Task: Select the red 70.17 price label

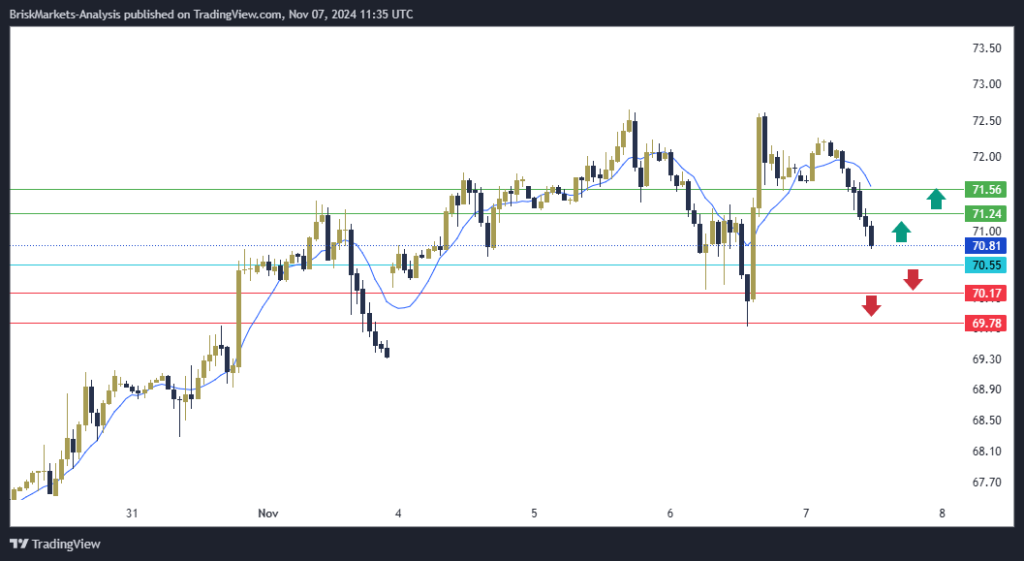Action: click(986, 293)
